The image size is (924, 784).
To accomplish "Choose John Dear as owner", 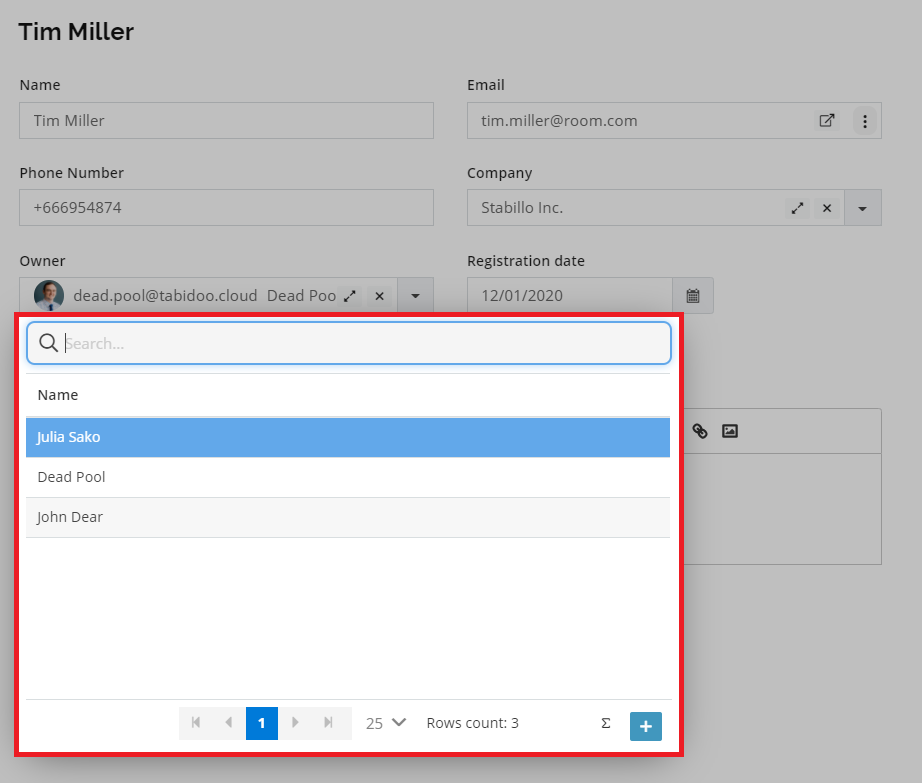I will pyautogui.click(x=348, y=518).
